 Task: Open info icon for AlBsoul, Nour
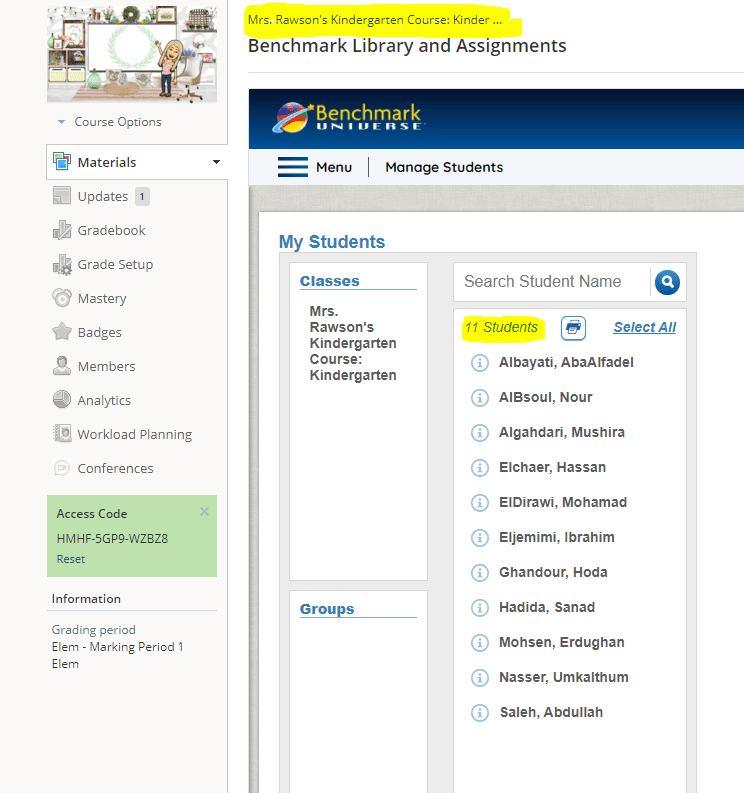coord(479,398)
